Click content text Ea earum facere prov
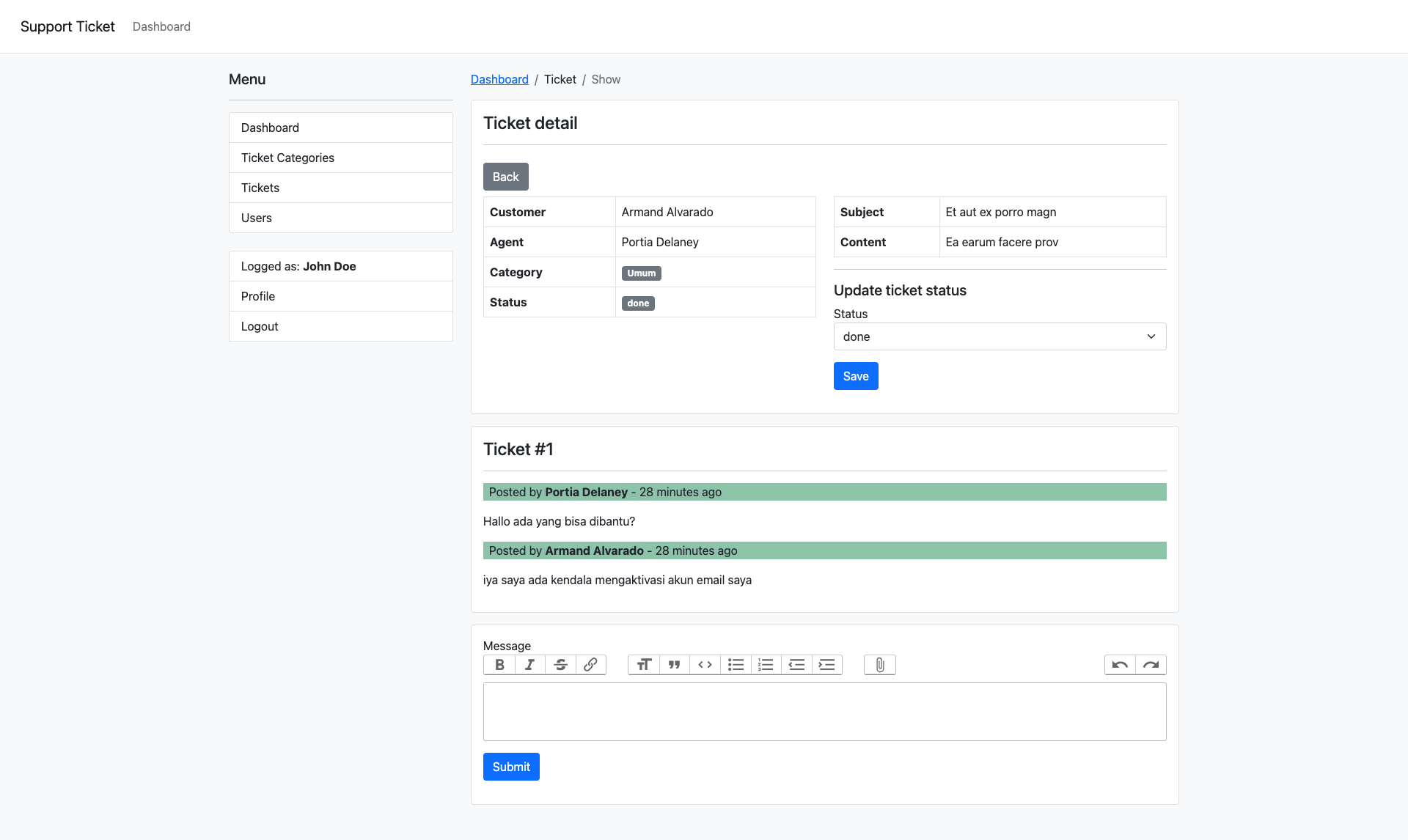The height and width of the screenshot is (840, 1408). coord(1002,242)
